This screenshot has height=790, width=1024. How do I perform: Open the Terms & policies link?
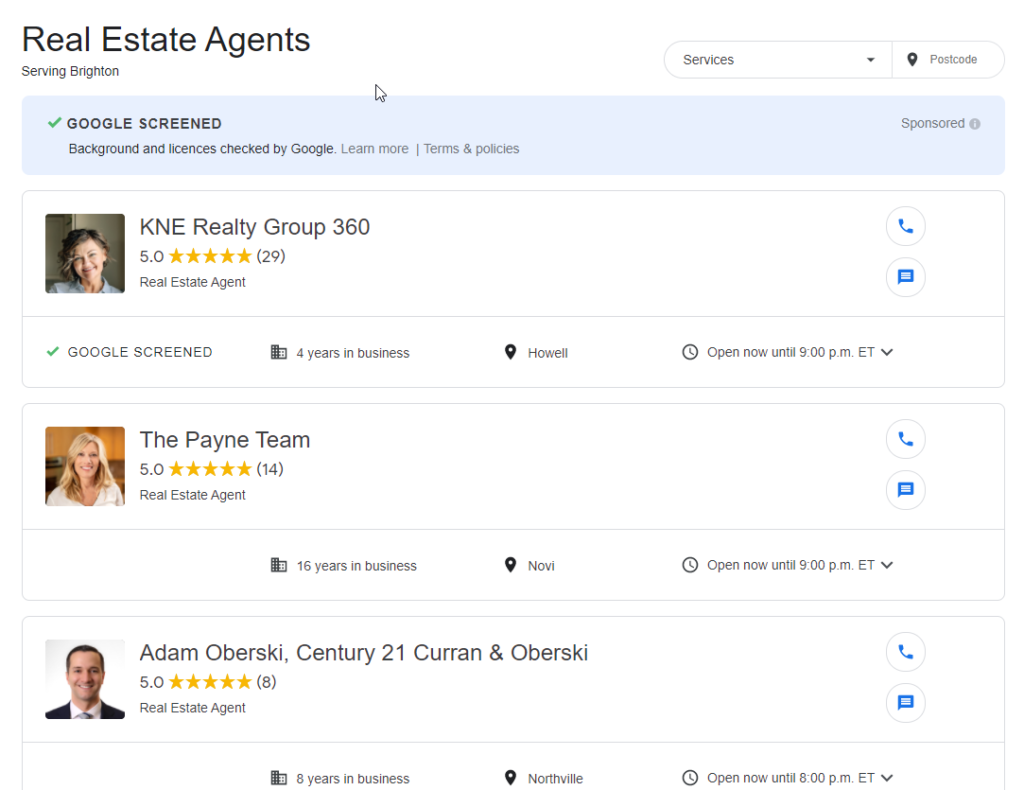point(472,149)
